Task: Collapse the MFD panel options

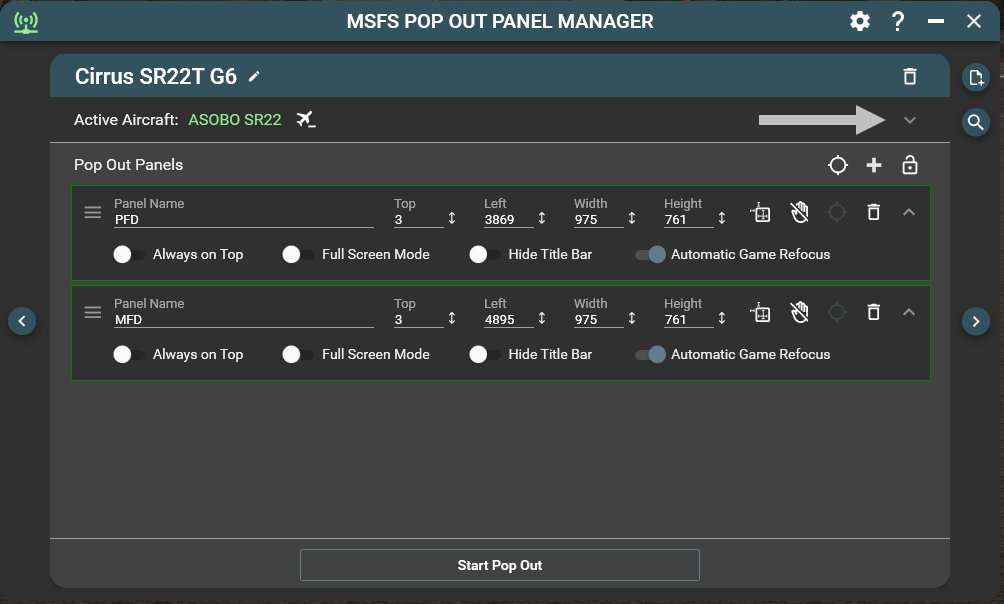Action: point(908,312)
